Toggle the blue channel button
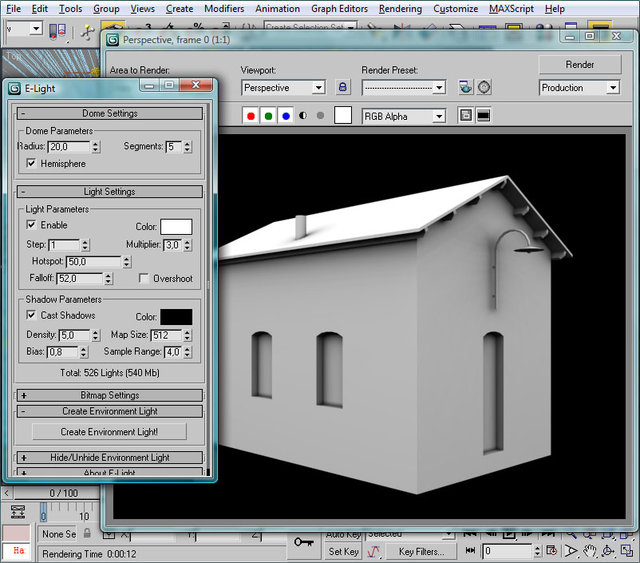The height and width of the screenshot is (563, 640). [x=286, y=116]
